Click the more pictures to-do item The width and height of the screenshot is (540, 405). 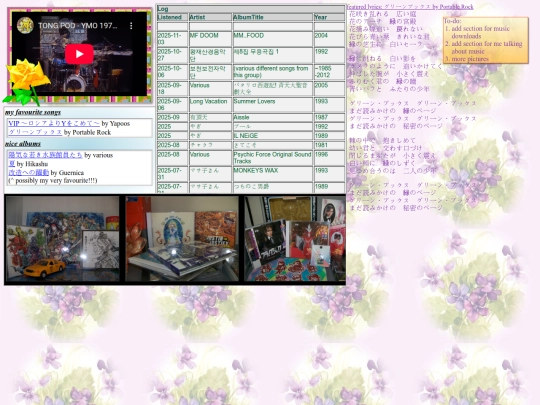[x=470, y=59]
